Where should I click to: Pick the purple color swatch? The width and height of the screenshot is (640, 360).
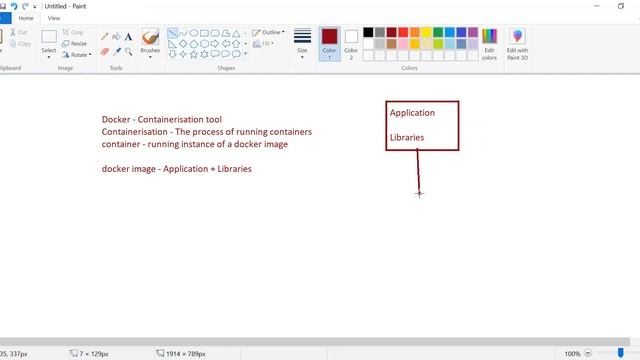tap(473, 32)
